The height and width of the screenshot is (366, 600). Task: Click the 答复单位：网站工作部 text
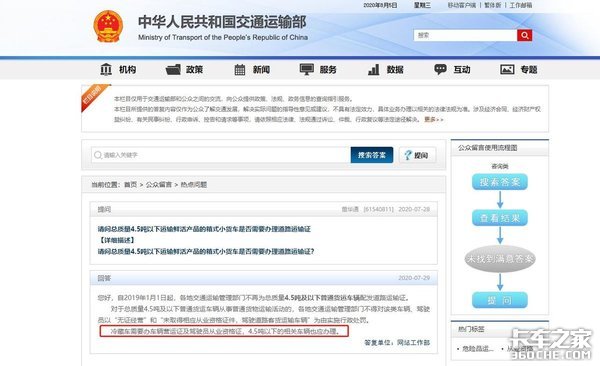click(x=397, y=342)
